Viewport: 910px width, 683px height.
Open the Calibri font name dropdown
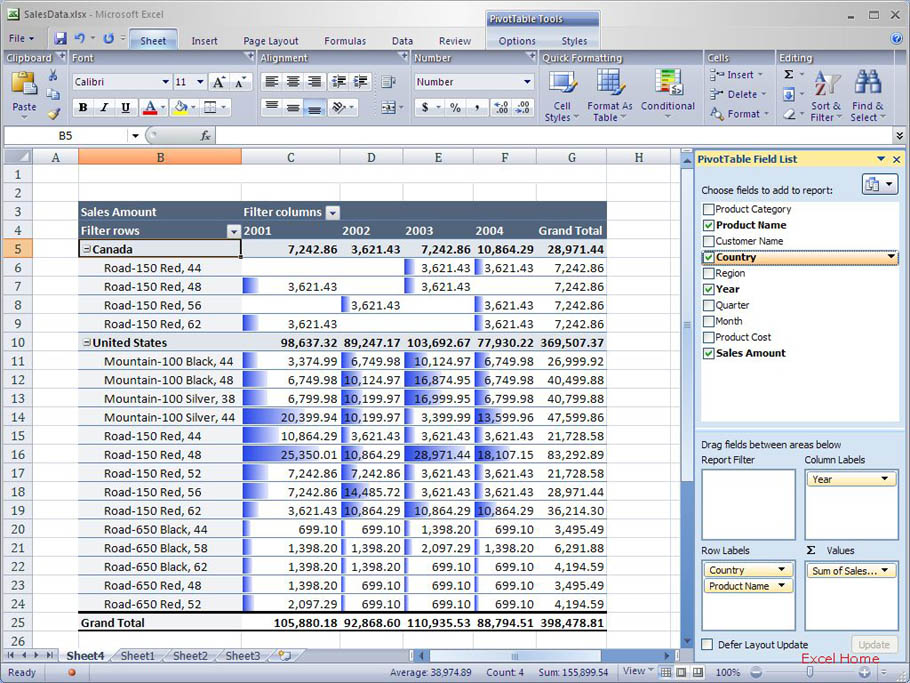(x=165, y=82)
